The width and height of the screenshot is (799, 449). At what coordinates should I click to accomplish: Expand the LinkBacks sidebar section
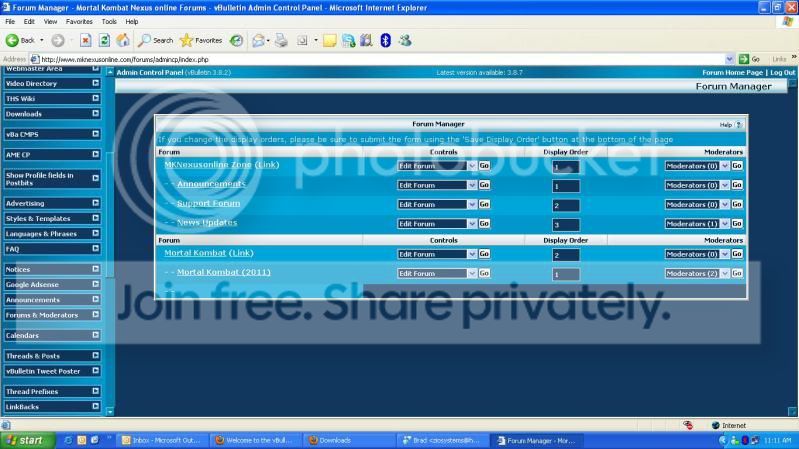95,407
